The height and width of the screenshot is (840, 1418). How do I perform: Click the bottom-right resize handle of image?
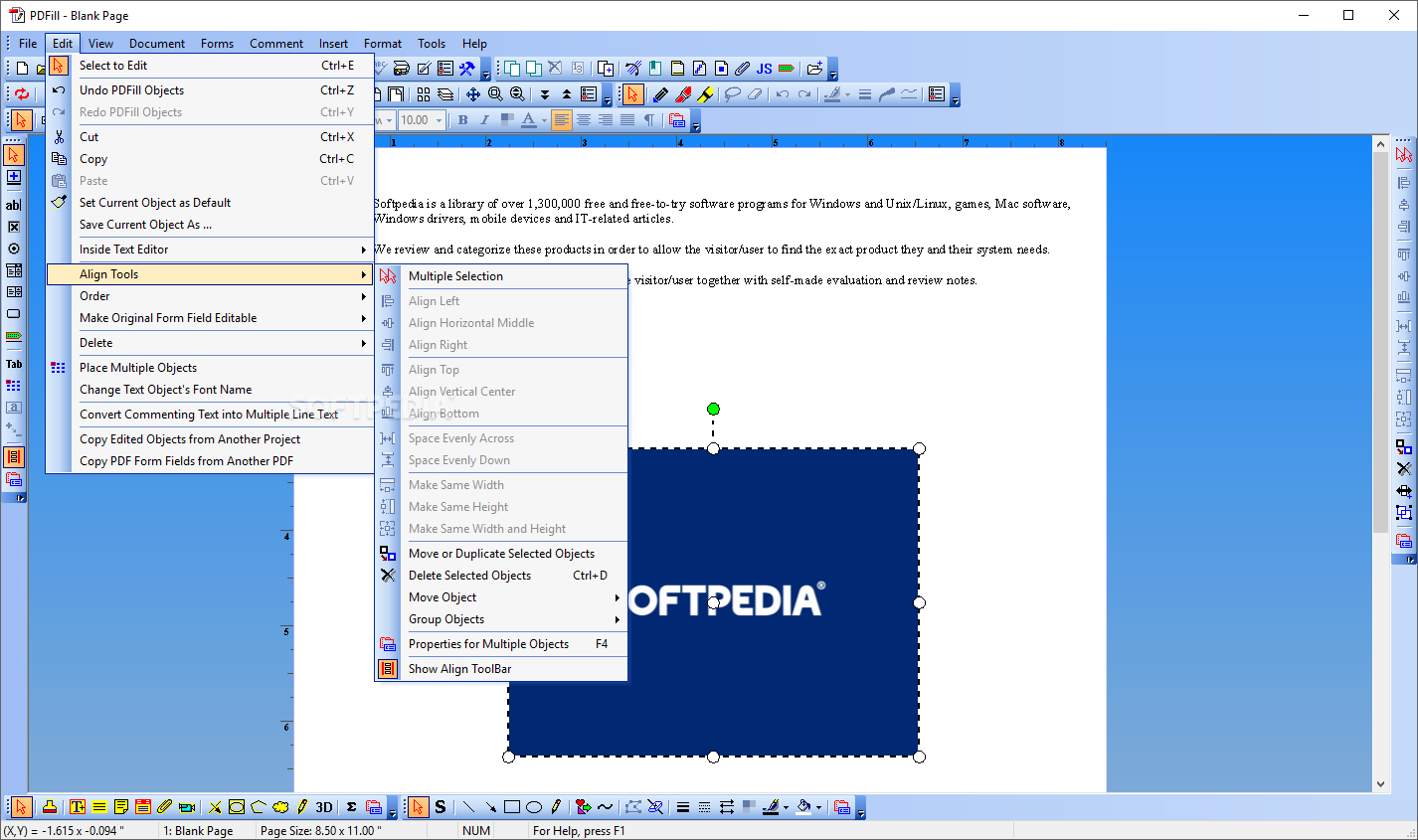pos(919,756)
